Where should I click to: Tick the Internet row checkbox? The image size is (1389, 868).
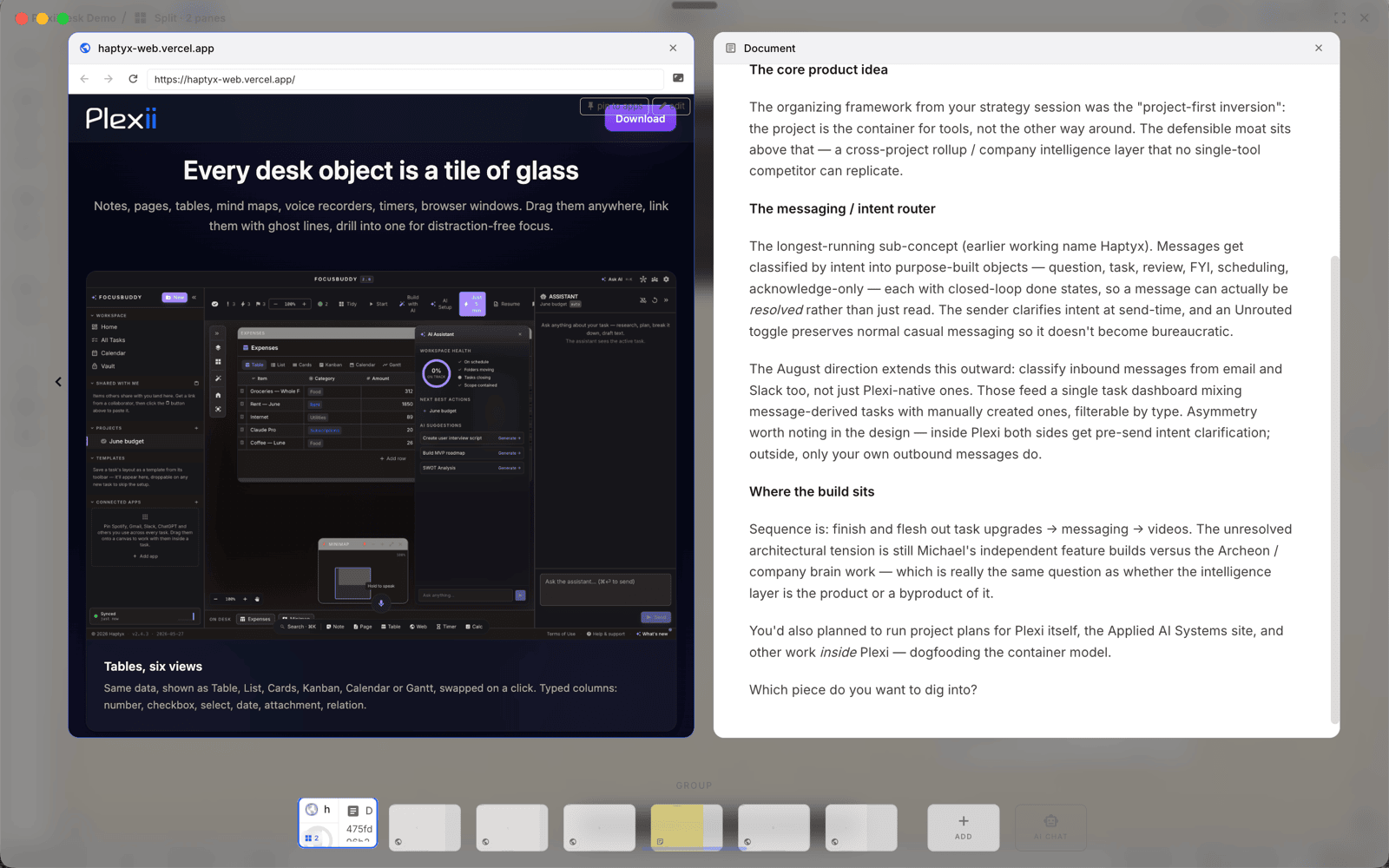pos(242,418)
